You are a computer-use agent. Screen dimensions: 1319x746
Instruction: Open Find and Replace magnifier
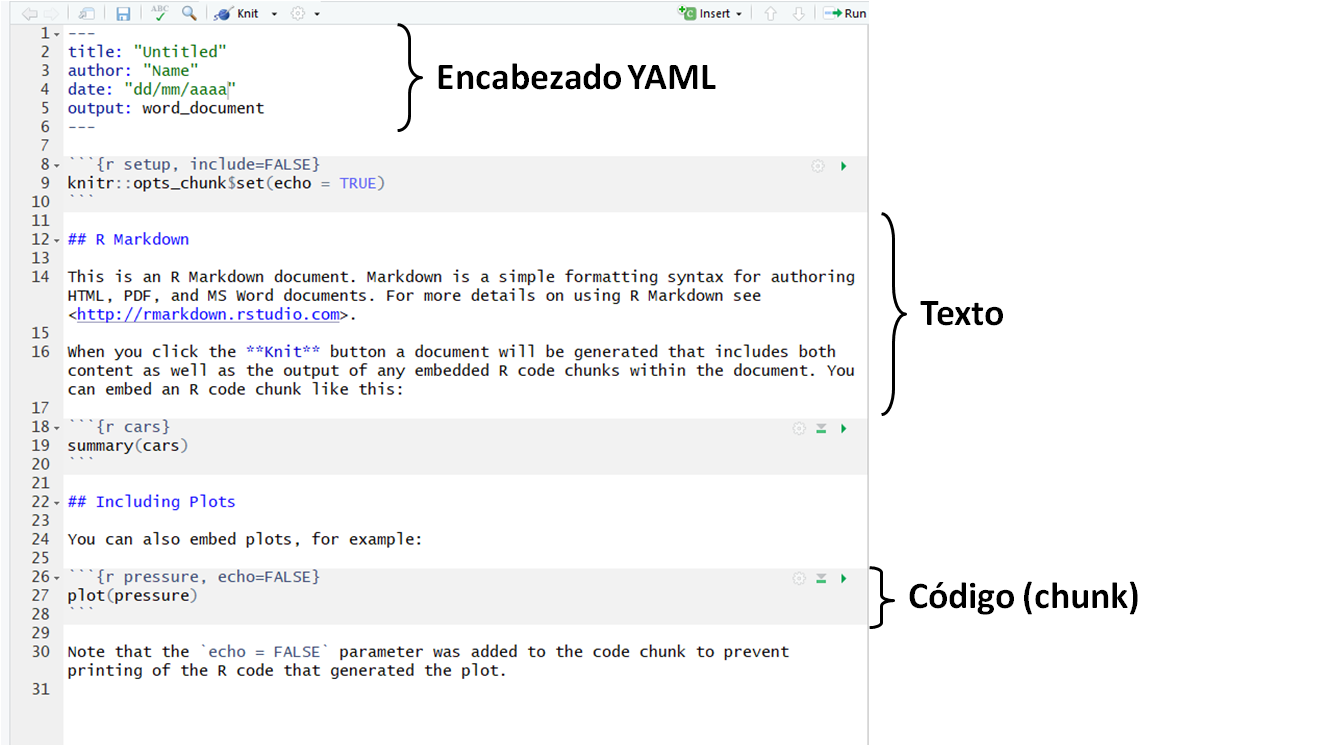[x=189, y=14]
